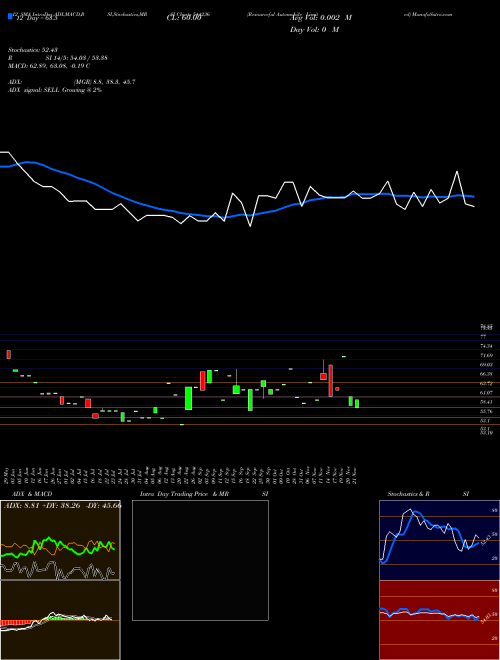Image resolution: width=500 pixels, height=660 pixels.
Task: Click the last green candlestick on the chart
Action: tap(357, 404)
